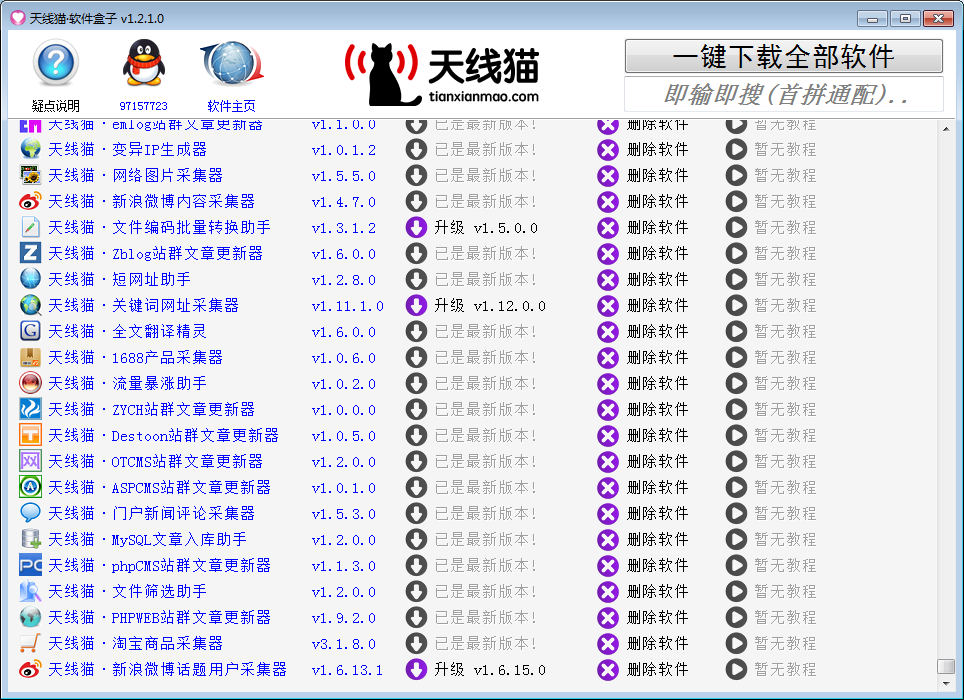Click 暂无教程 for 新浪微博话题用户采集器

pyautogui.click(x=785, y=669)
